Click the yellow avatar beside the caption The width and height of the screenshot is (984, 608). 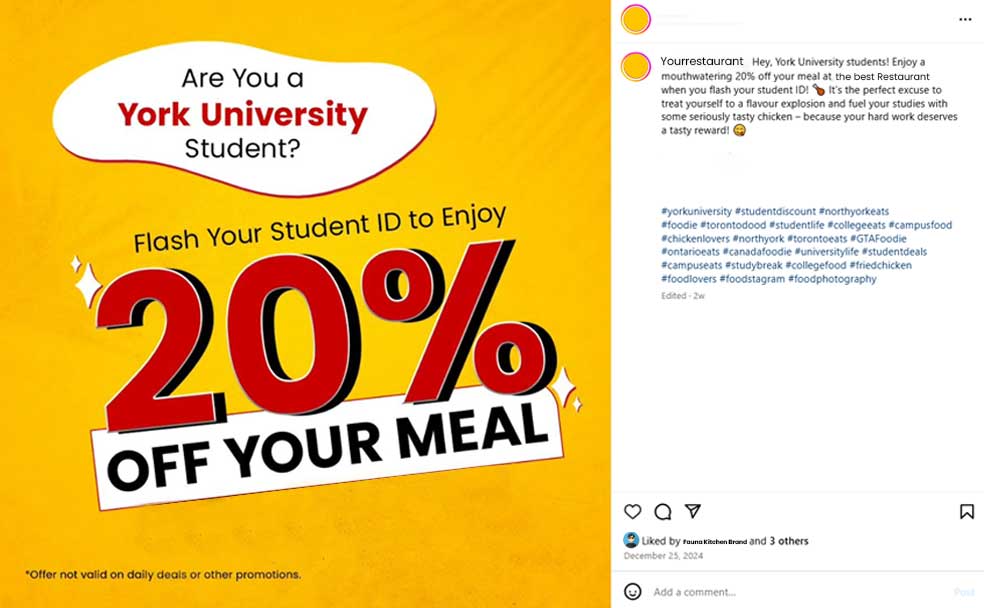(636, 67)
